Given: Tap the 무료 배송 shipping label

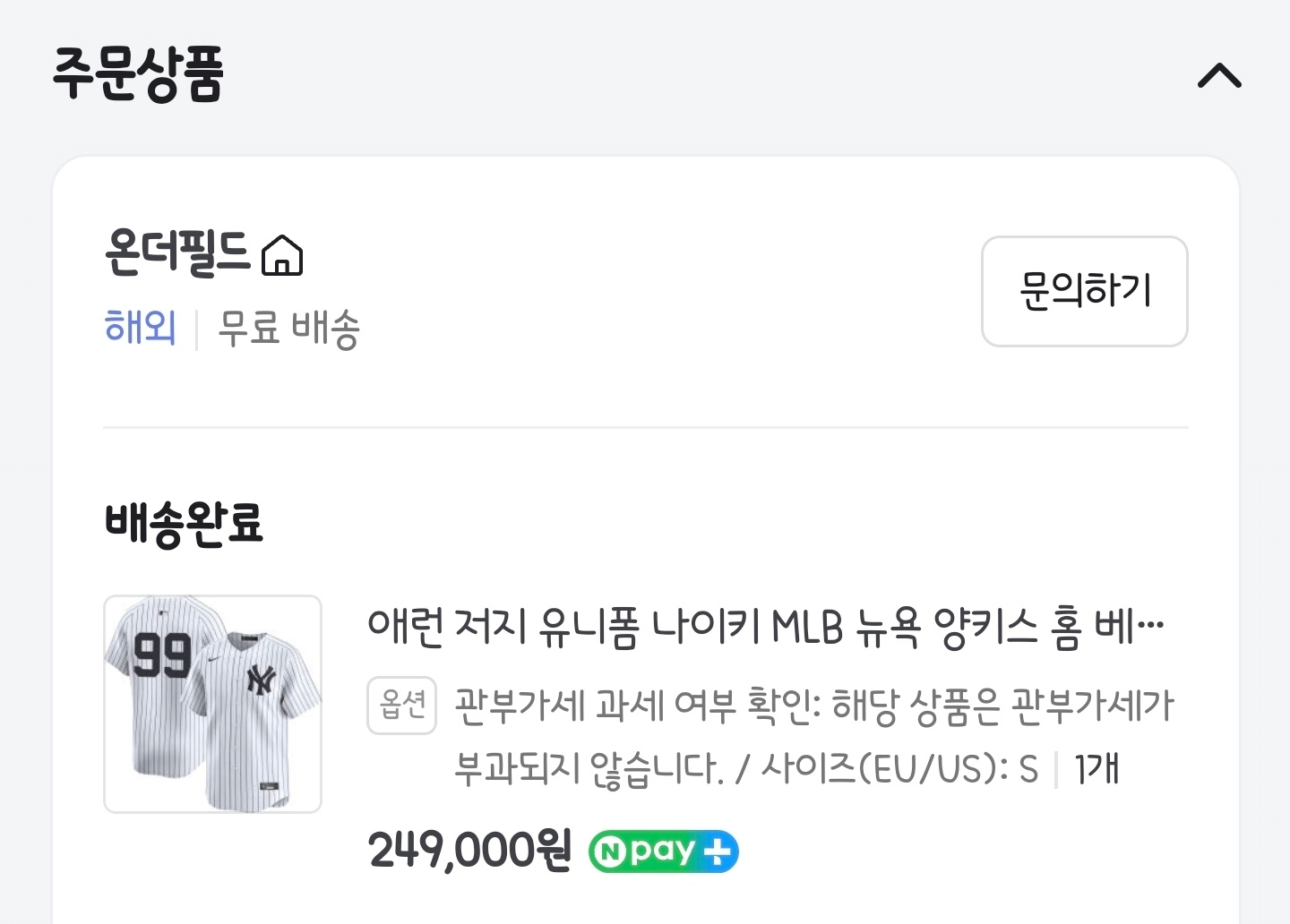Looking at the screenshot, I should point(288,328).
